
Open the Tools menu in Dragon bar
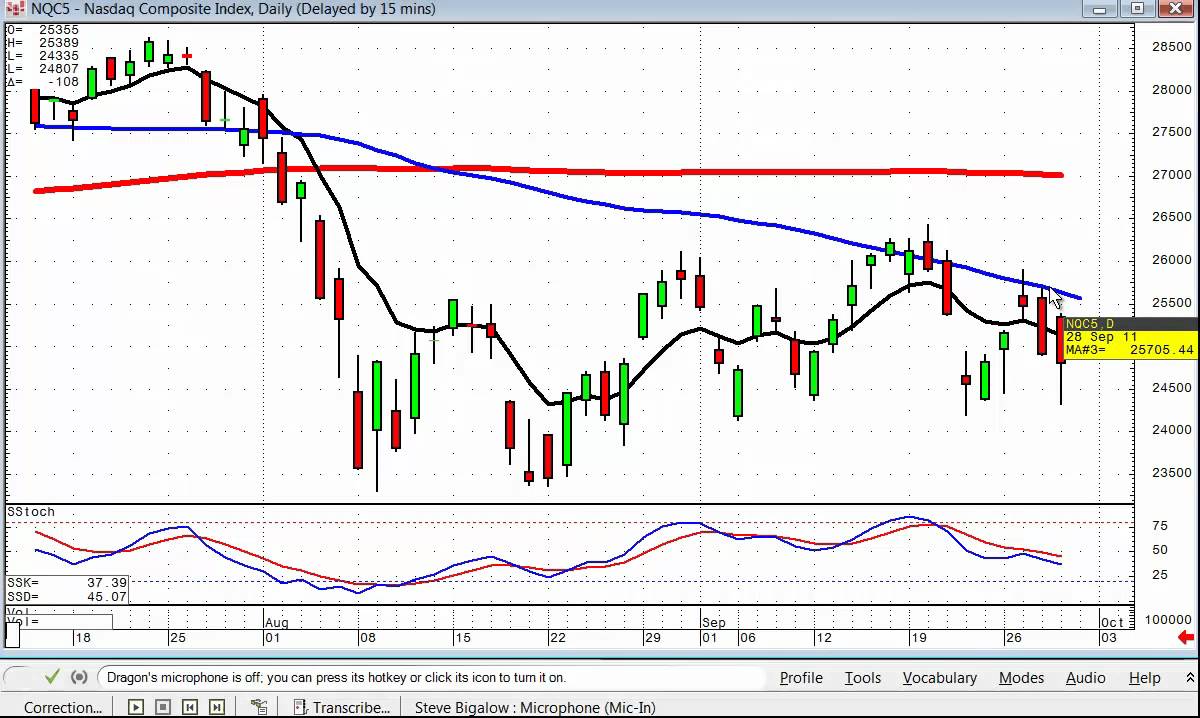click(x=863, y=677)
